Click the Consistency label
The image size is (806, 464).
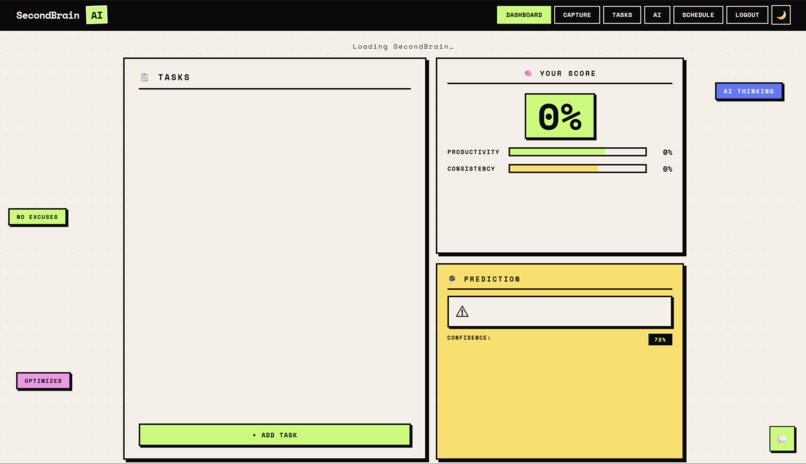[x=471, y=169]
